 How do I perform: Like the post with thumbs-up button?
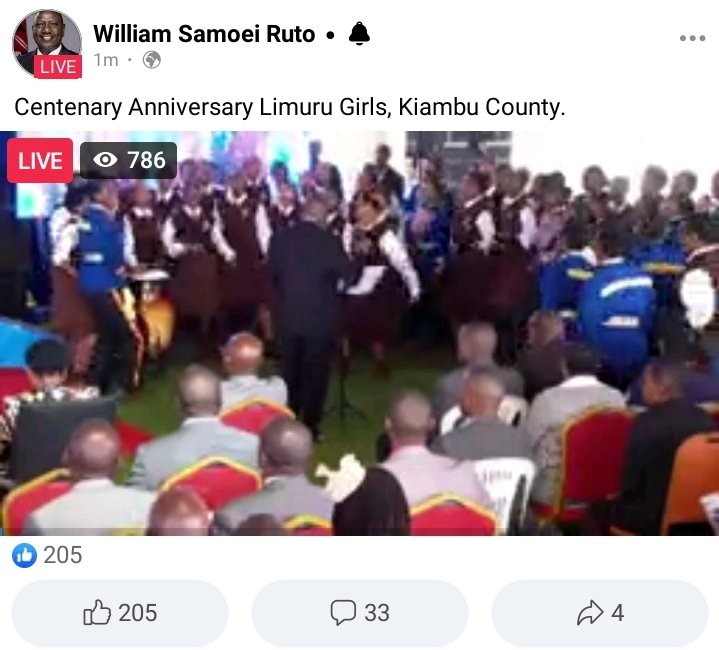tap(120, 613)
